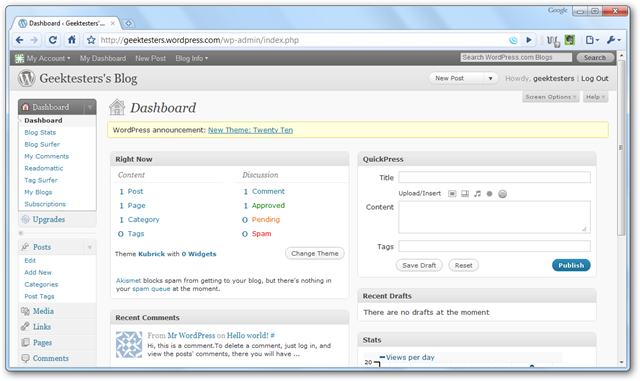
Task: Click the green avatar extension icon
Action: [x=570, y=40]
